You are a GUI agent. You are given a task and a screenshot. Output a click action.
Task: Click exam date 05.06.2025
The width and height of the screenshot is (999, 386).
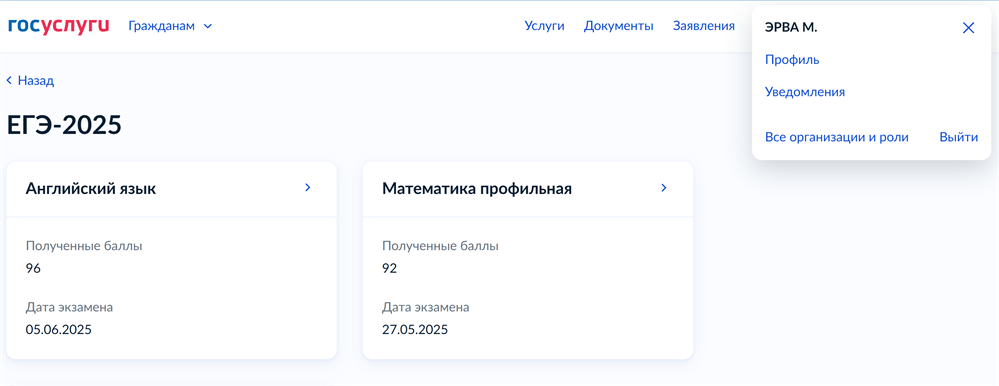point(59,330)
